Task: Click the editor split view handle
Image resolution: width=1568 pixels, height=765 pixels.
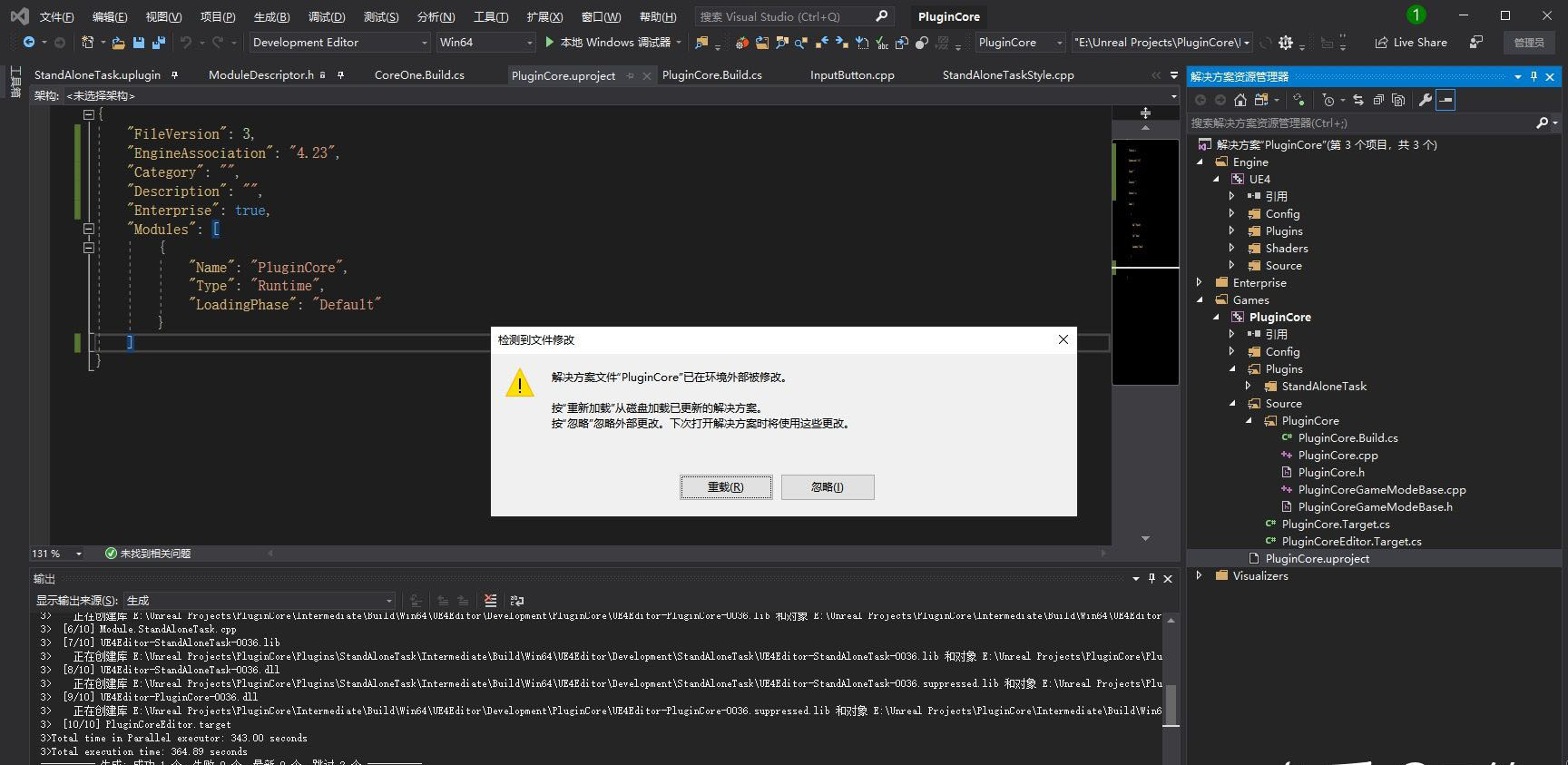Action: pyautogui.click(x=1145, y=113)
